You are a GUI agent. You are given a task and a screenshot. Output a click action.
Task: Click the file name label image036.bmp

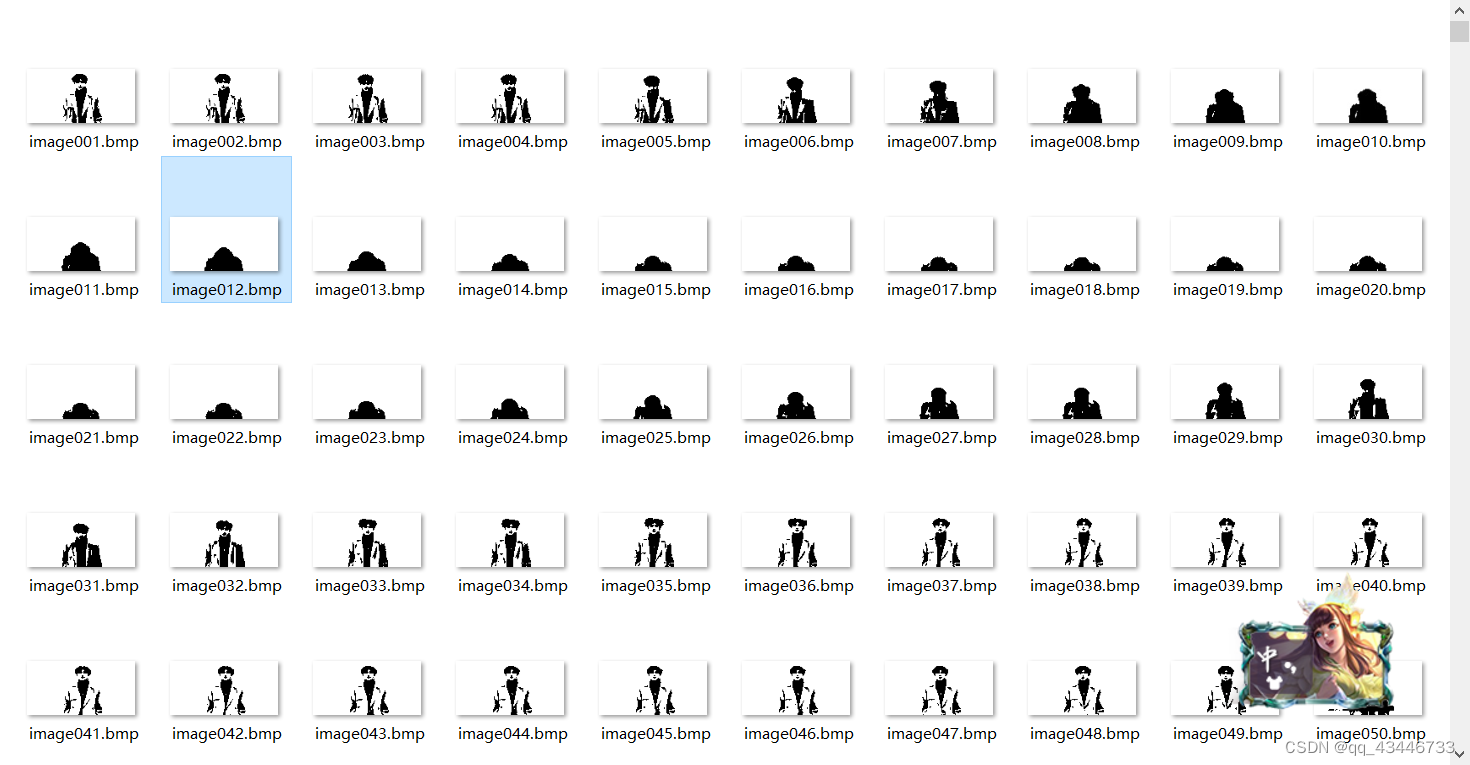pos(799,586)
